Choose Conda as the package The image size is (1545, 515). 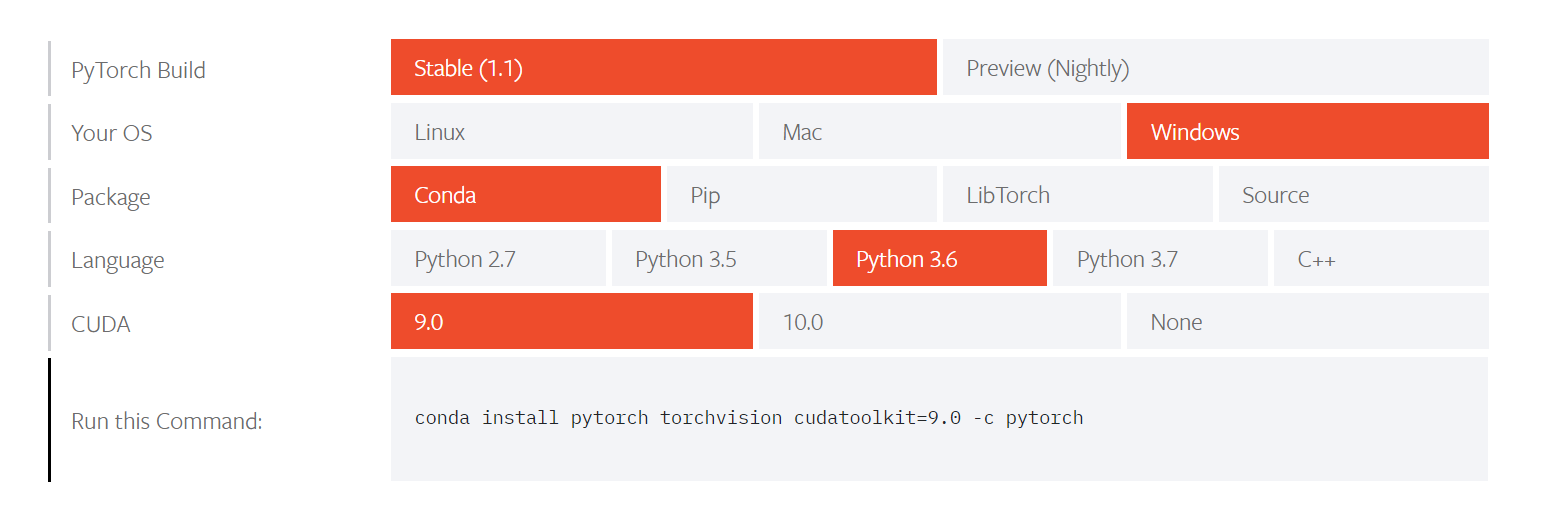[525, 194]
